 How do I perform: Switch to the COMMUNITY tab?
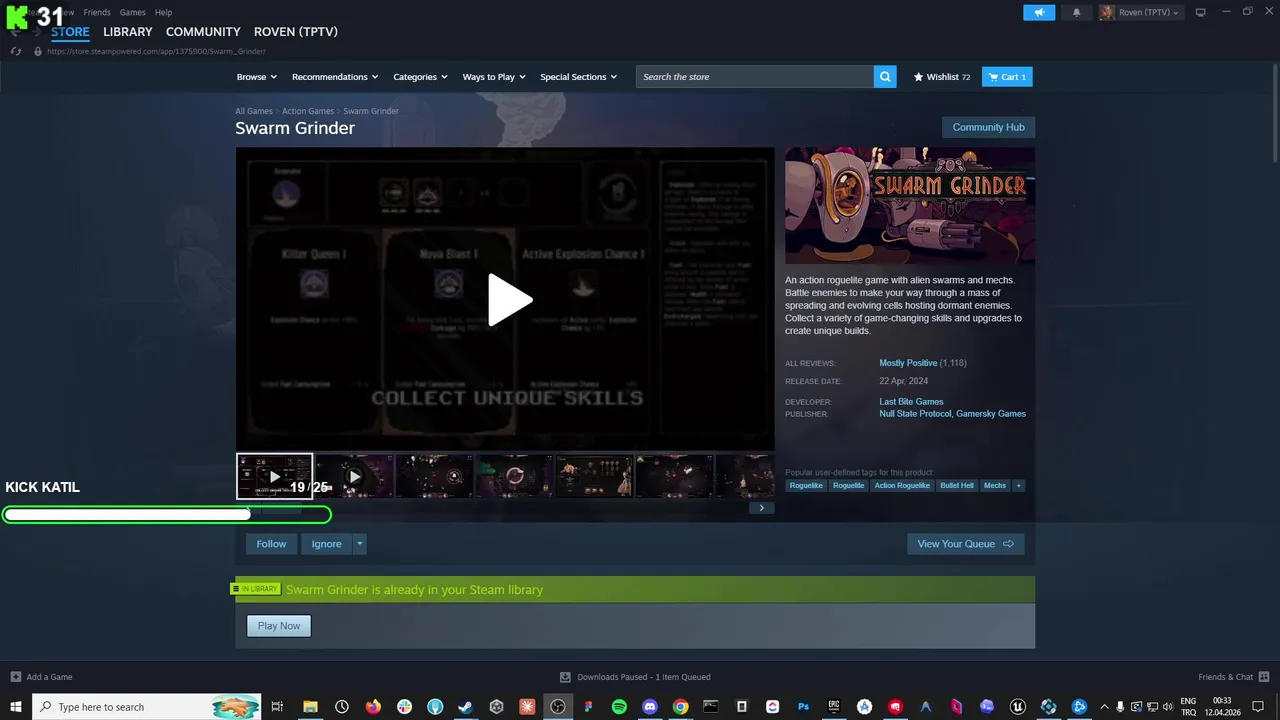(x=203, y=32)
